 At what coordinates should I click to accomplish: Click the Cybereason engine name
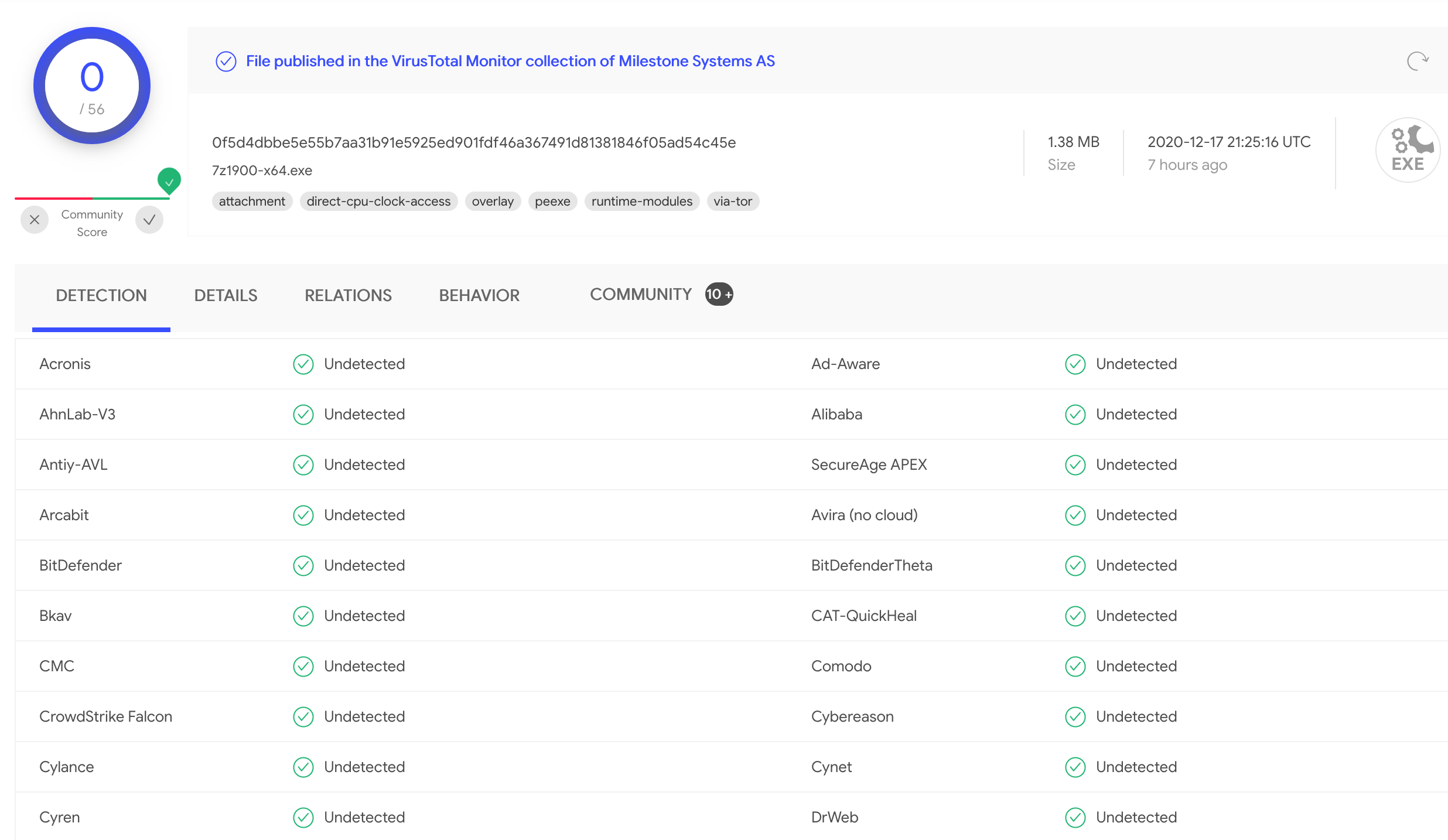tap(852, 716)
